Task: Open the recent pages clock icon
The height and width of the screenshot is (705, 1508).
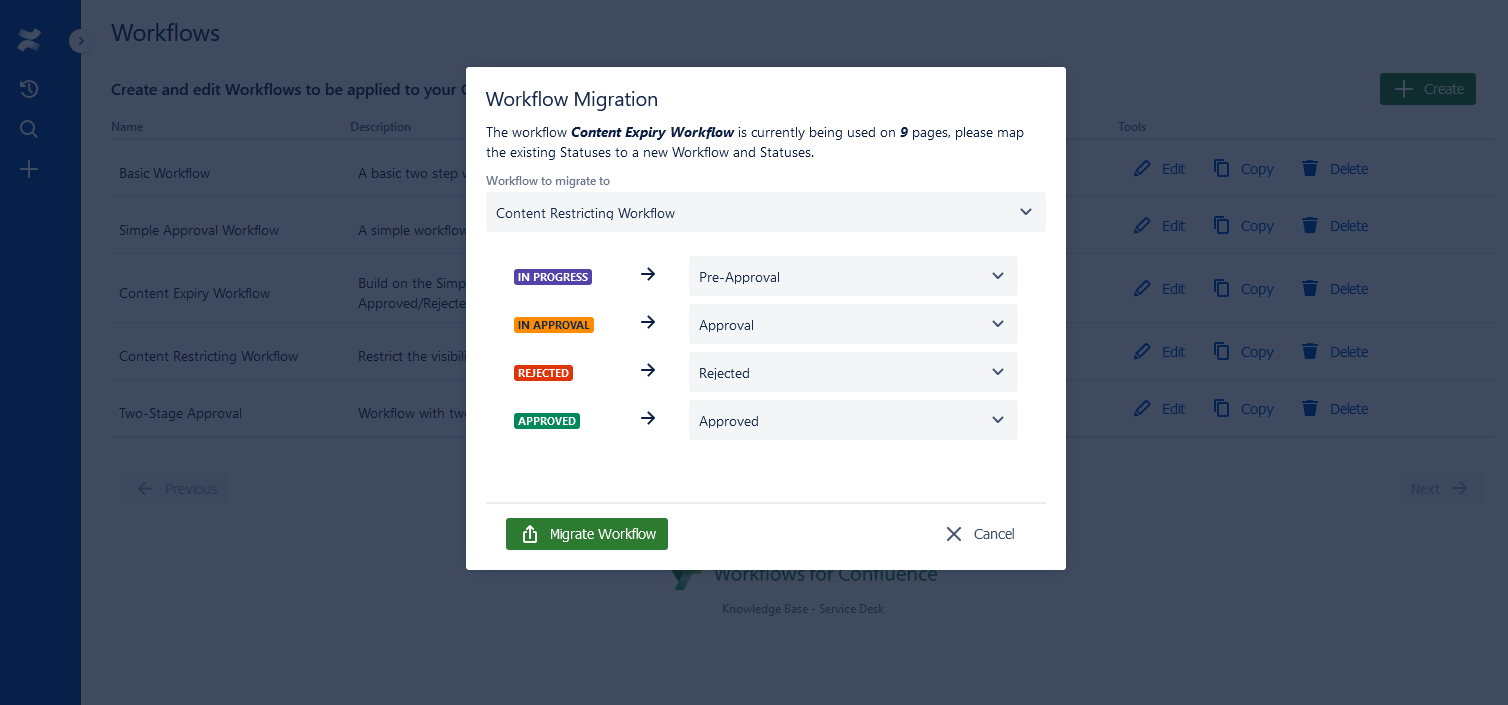Action: 29,90
